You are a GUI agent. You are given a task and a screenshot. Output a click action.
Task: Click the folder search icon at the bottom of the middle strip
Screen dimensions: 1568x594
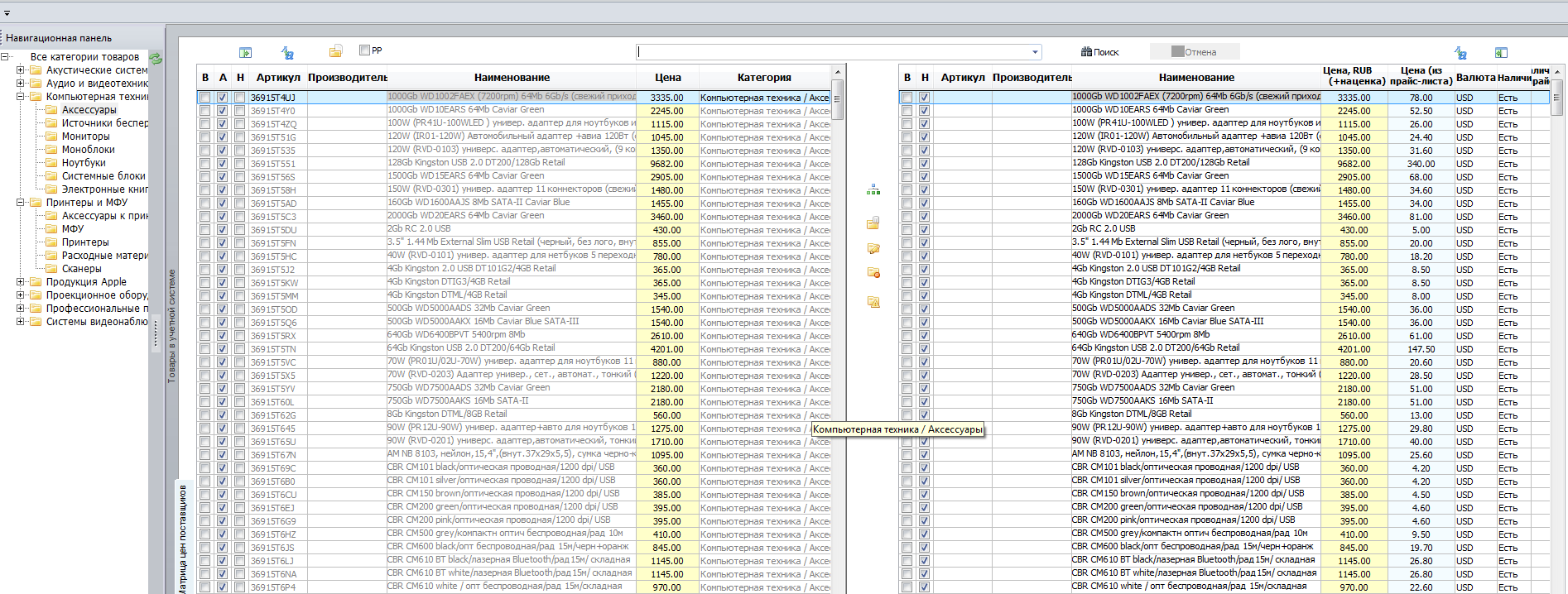point(873,302)
